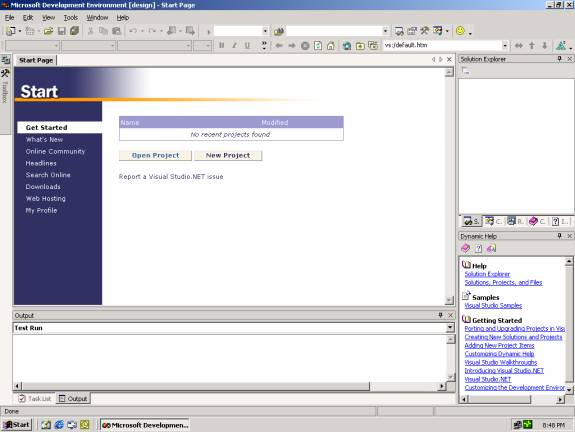Toggle auto-hide pin on Dynamic Help panel

(560, 236)
